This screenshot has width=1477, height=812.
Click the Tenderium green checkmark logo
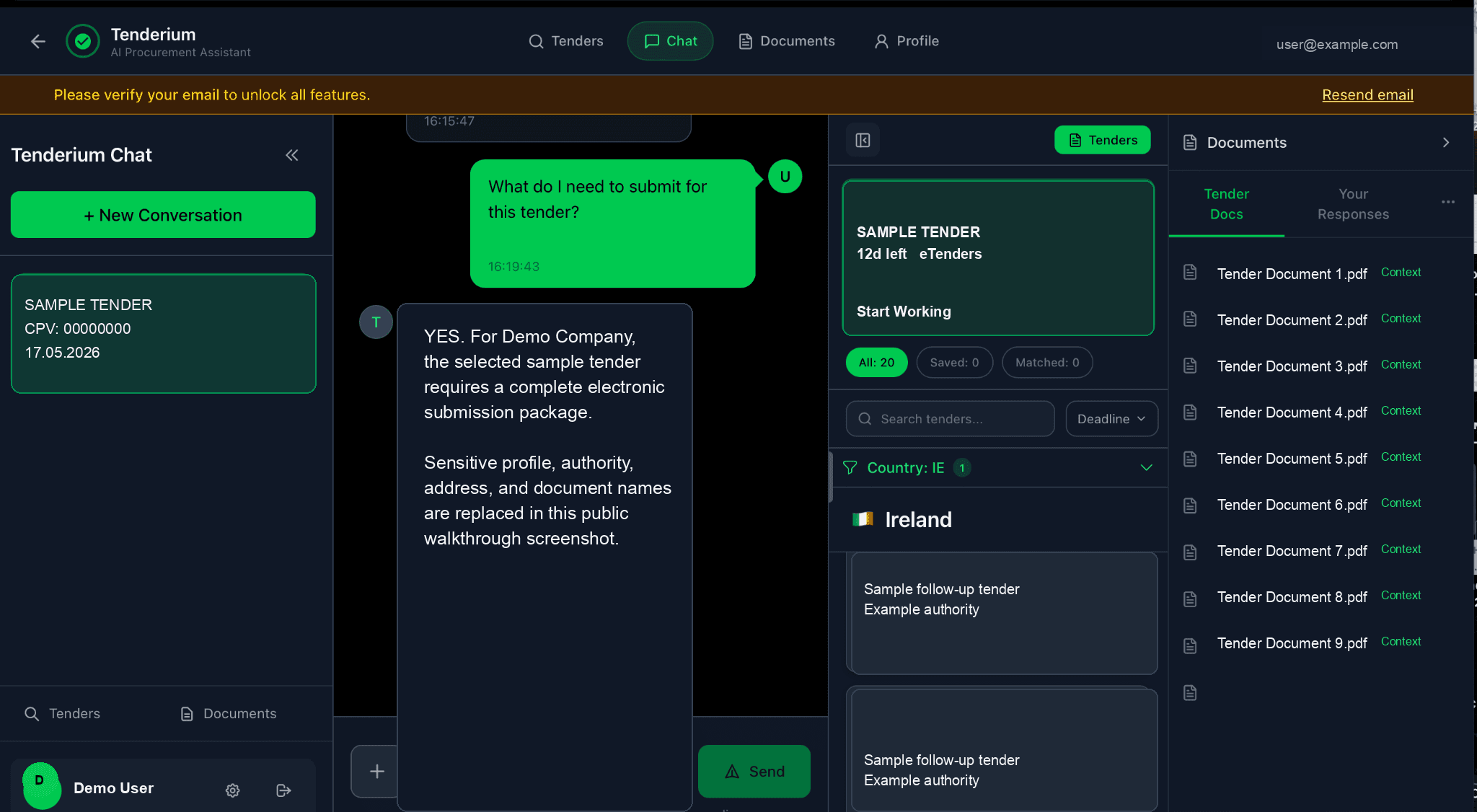coord(83,41)
